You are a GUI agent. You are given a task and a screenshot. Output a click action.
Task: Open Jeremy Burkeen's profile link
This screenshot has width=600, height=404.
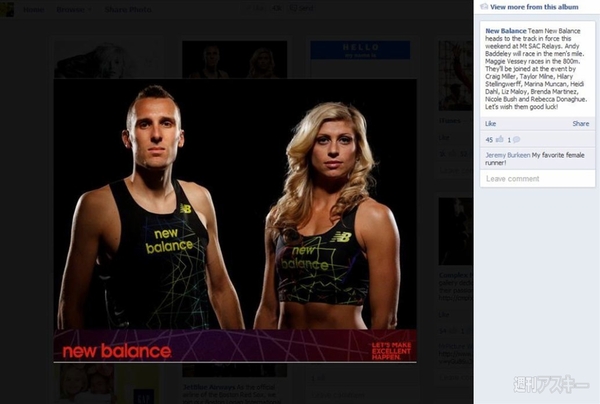click(507, 155)
